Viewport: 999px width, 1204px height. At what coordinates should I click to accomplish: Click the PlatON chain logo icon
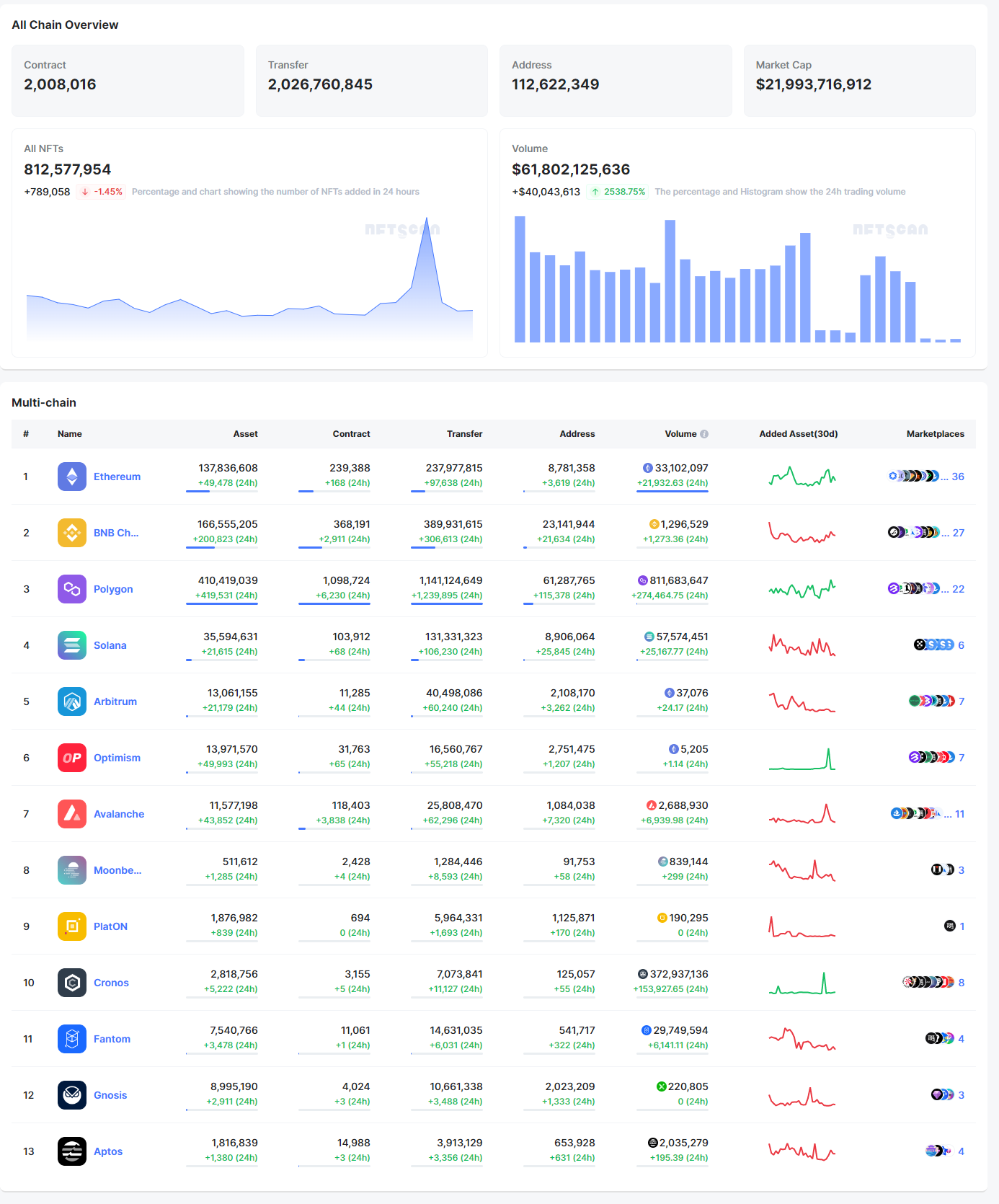click(72, 926)
